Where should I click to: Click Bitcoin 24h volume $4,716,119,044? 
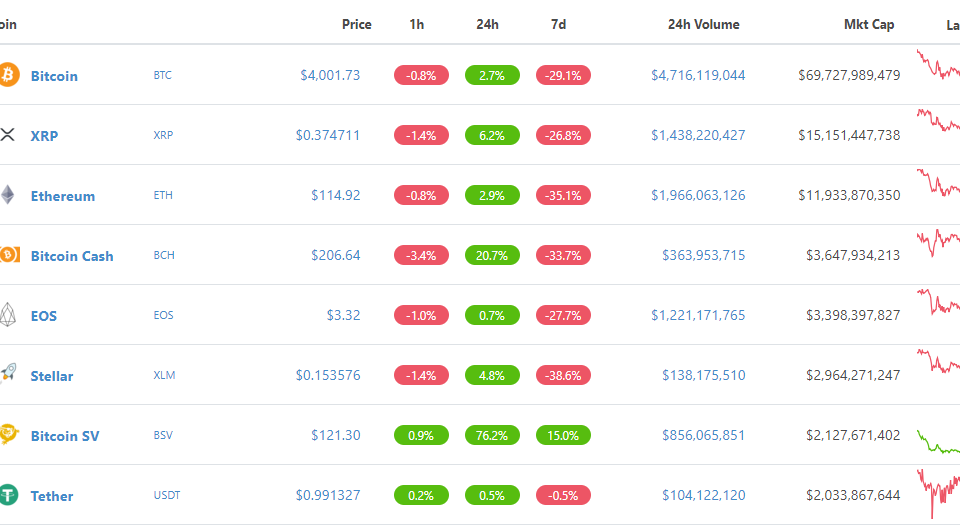(x=698, y=75)
